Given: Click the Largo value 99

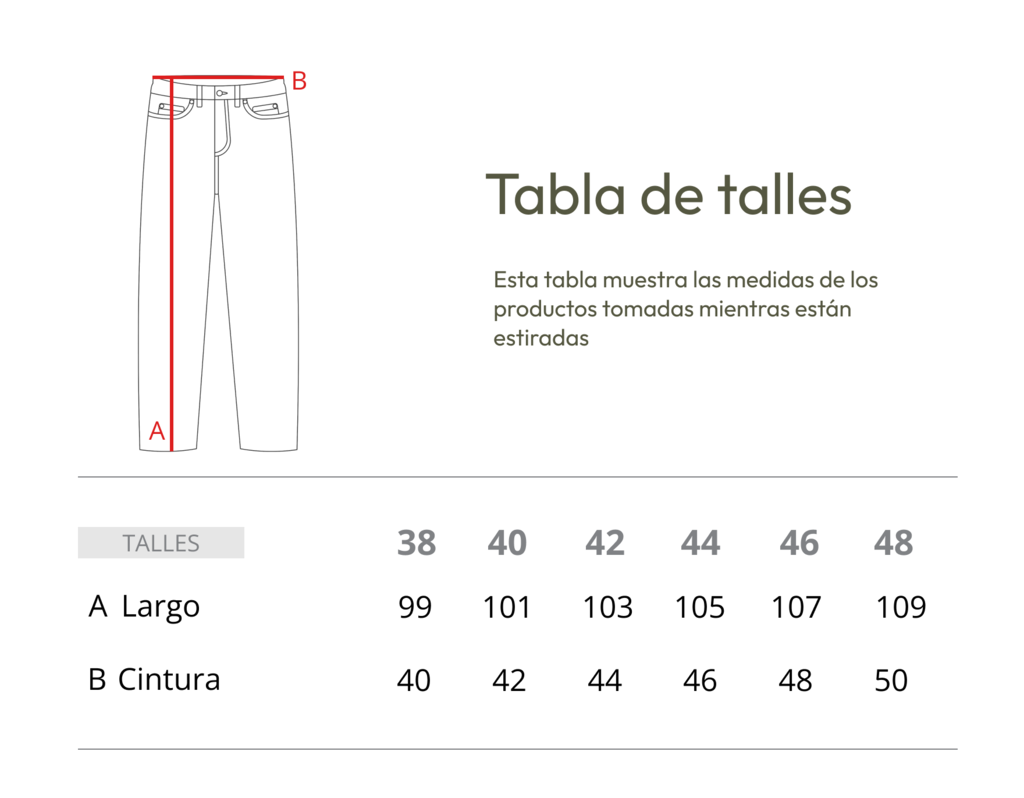Looking at the screenshot, I should coord(415,607).
